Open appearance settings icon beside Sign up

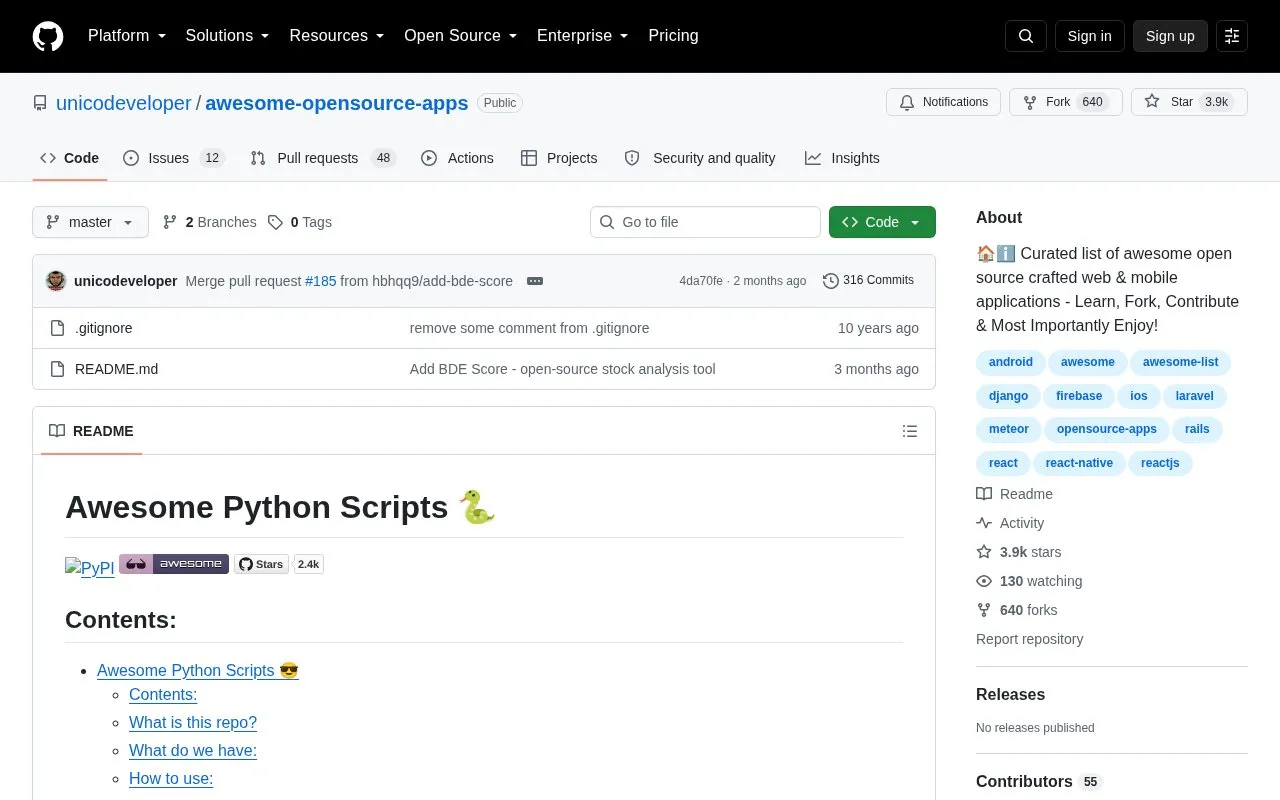click(1232, 36)
